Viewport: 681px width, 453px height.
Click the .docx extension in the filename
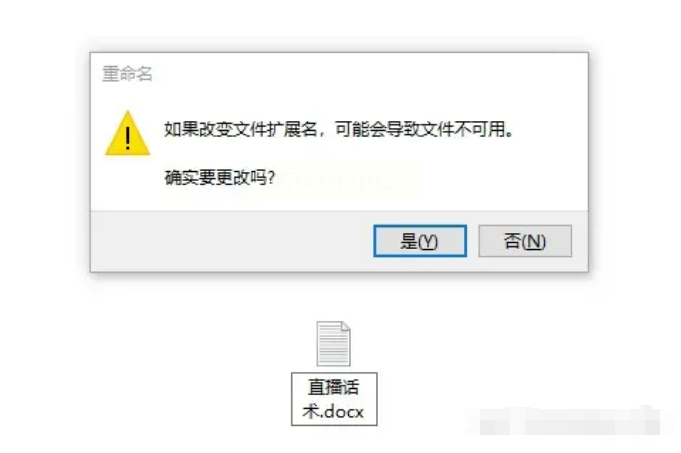click(341, 411)
